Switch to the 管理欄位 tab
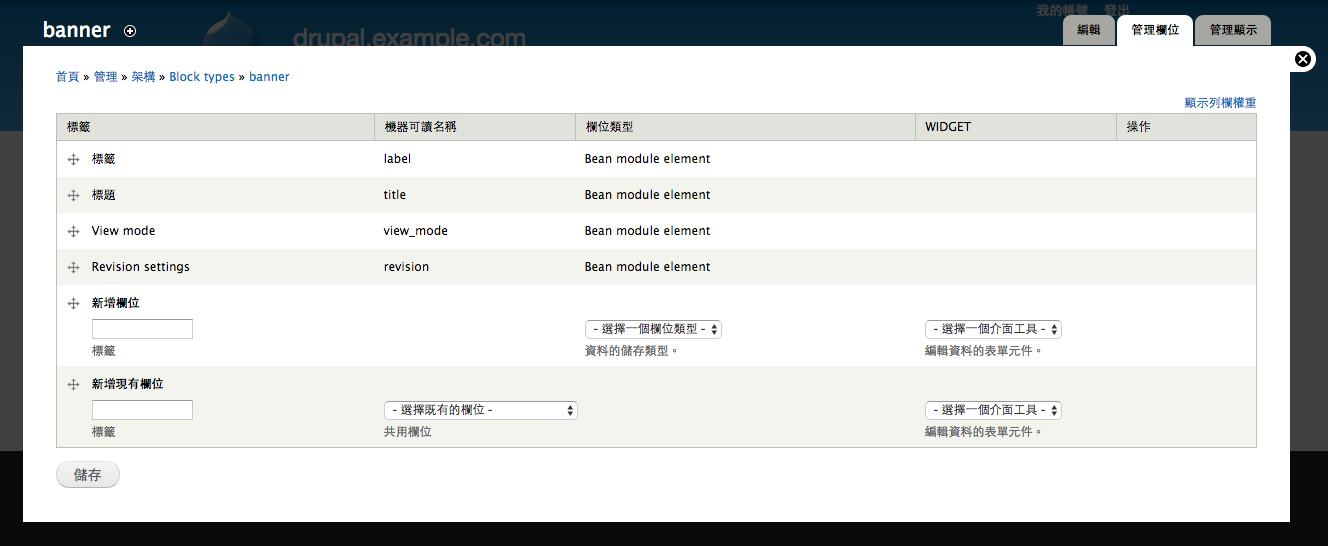This screenshot has height=546, width=1328. [1155, 30]
